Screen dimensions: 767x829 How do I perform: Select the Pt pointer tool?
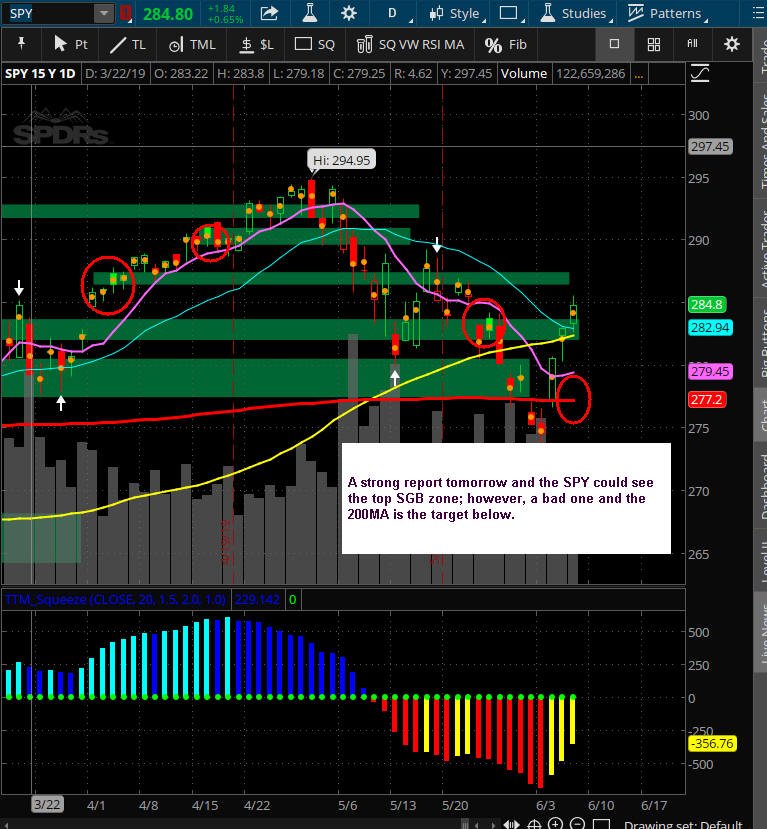[71, 44]
